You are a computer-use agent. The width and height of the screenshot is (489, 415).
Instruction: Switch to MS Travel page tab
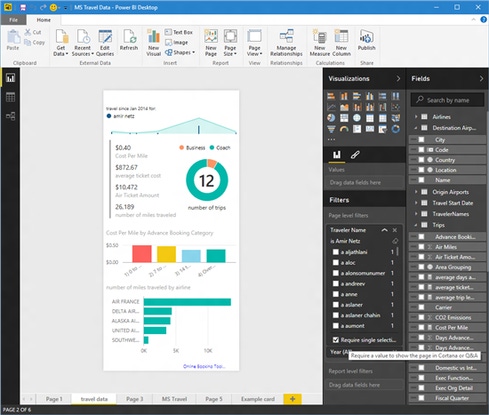coord(174,399)
